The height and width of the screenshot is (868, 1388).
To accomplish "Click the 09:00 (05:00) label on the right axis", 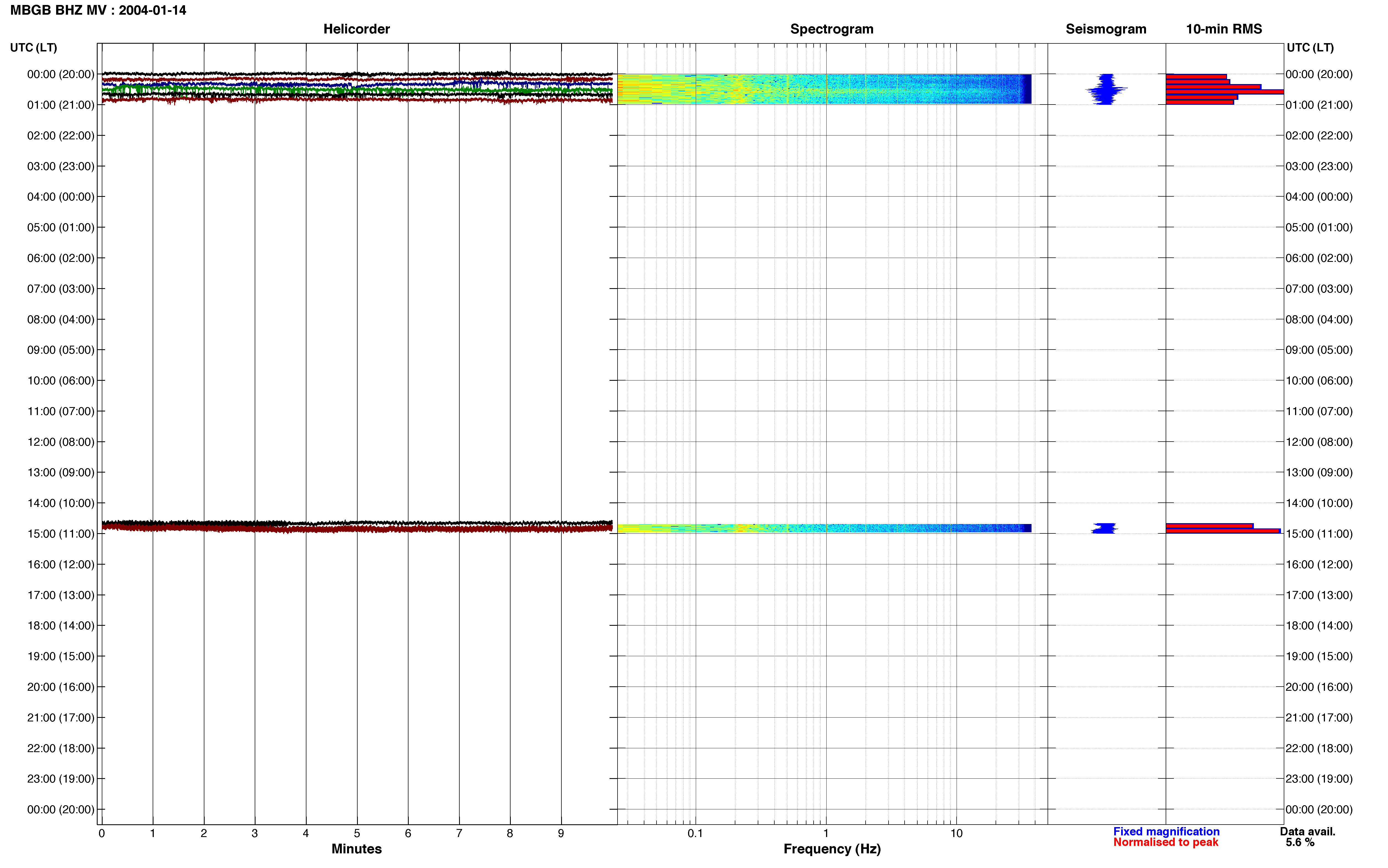I will click(x=1319, y=350).
